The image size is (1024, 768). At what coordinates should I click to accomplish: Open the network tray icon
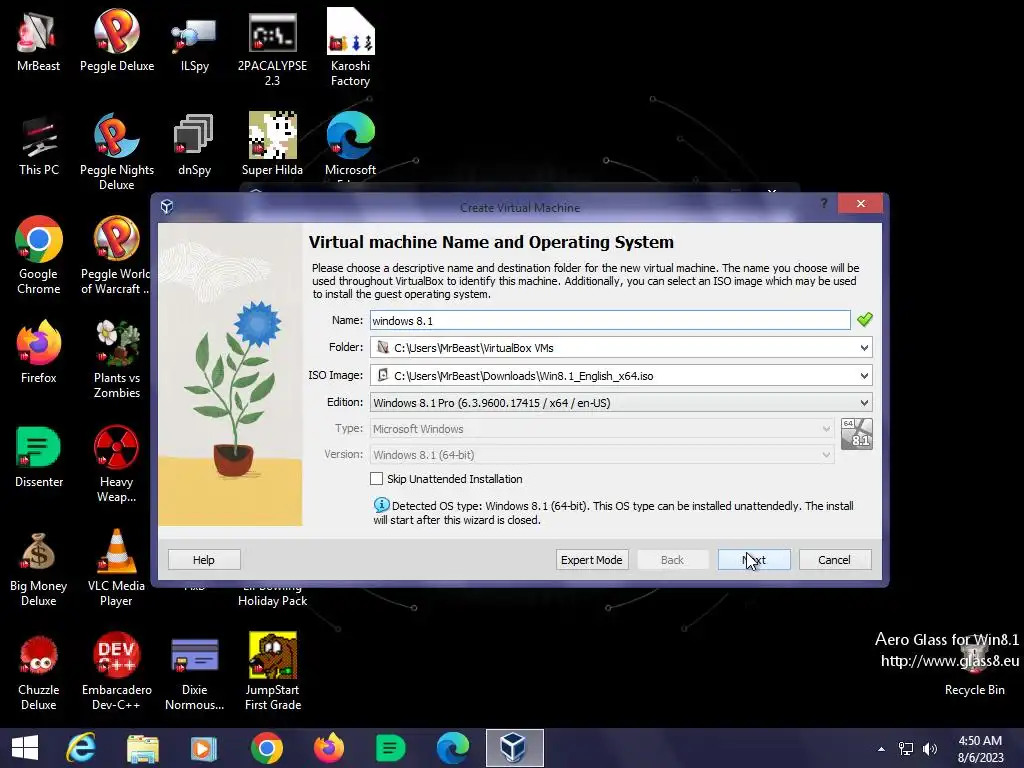[x=906, y=749]
